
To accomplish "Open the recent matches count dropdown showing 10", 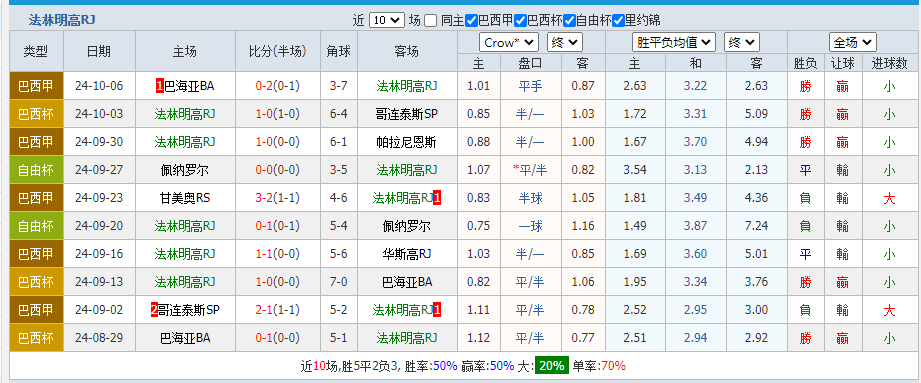I will click(x=386, y=20).
